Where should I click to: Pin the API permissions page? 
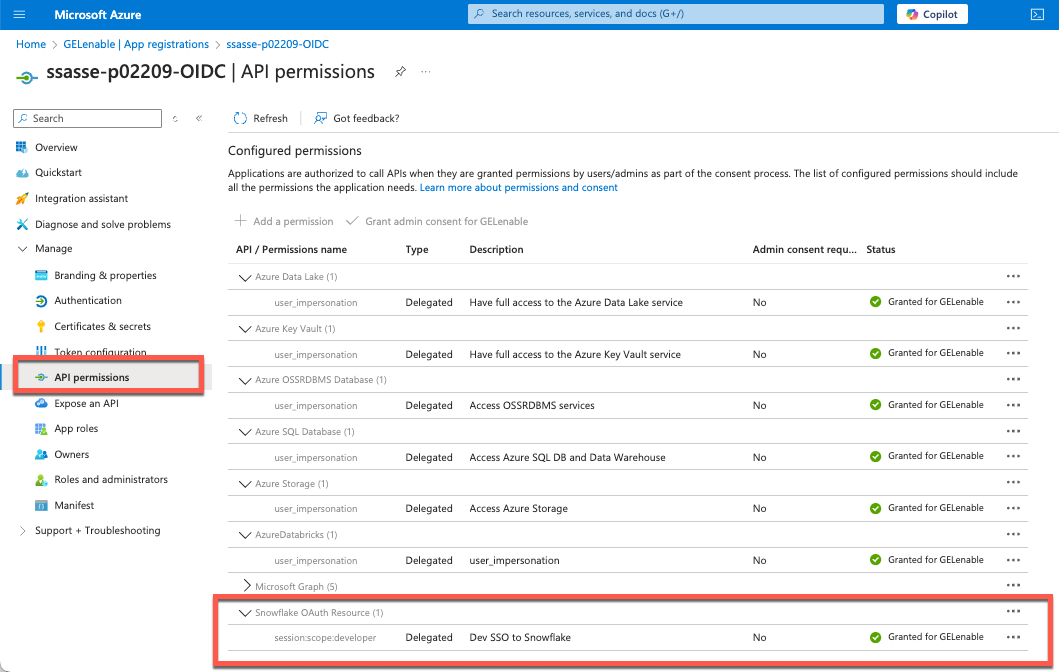pos(400,72)
